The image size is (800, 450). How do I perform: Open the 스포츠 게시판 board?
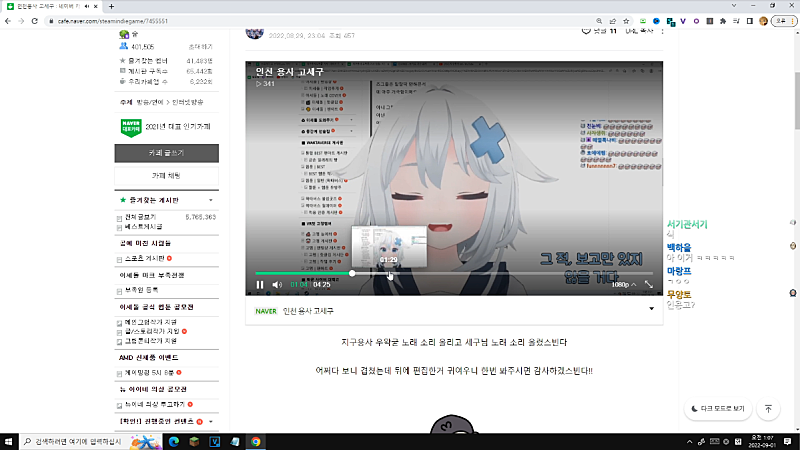coord(144,259)
